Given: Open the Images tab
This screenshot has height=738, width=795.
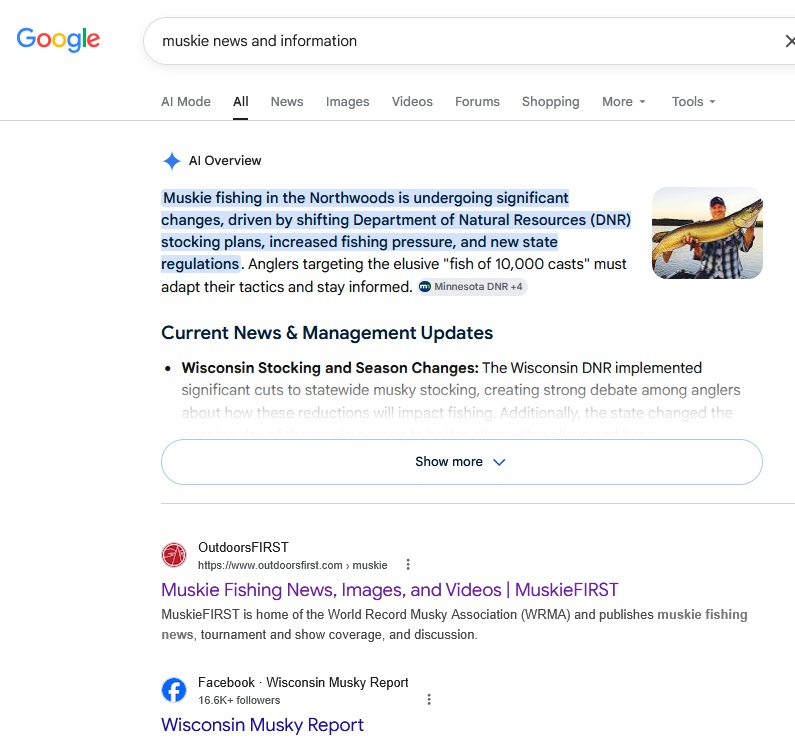Looking at the screenshot, I should (x=347, y=101).
